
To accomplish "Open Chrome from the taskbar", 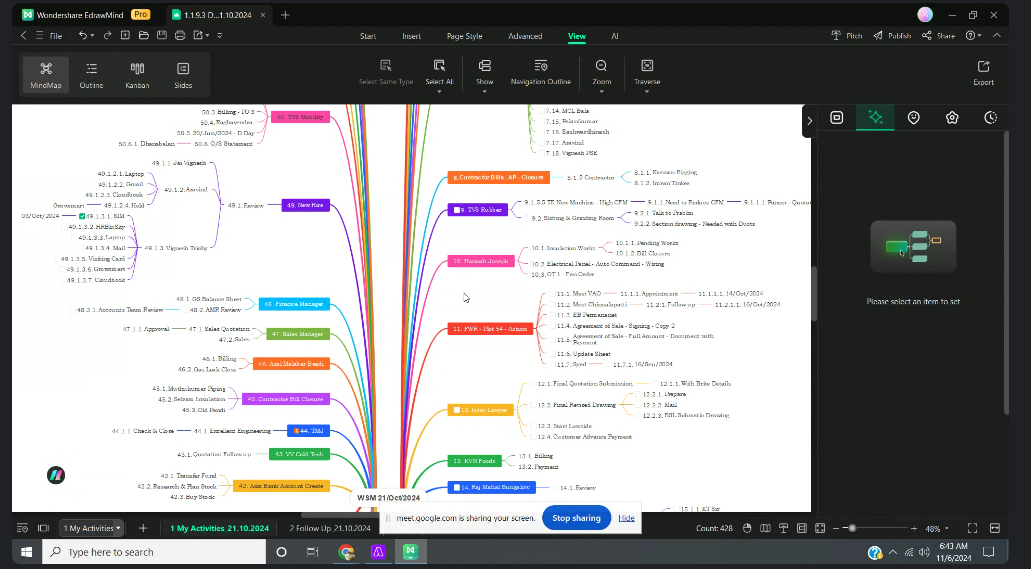I will pyautogui.click(x=347, y=552).
